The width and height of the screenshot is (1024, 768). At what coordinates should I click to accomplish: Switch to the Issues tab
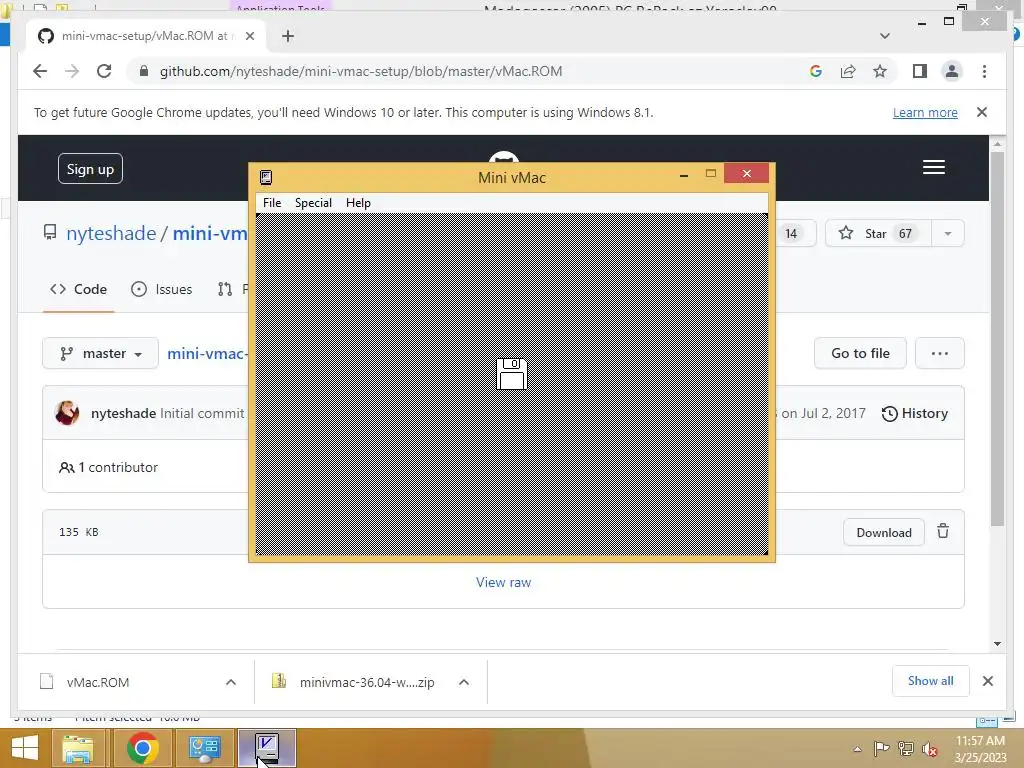pos(161,289)
